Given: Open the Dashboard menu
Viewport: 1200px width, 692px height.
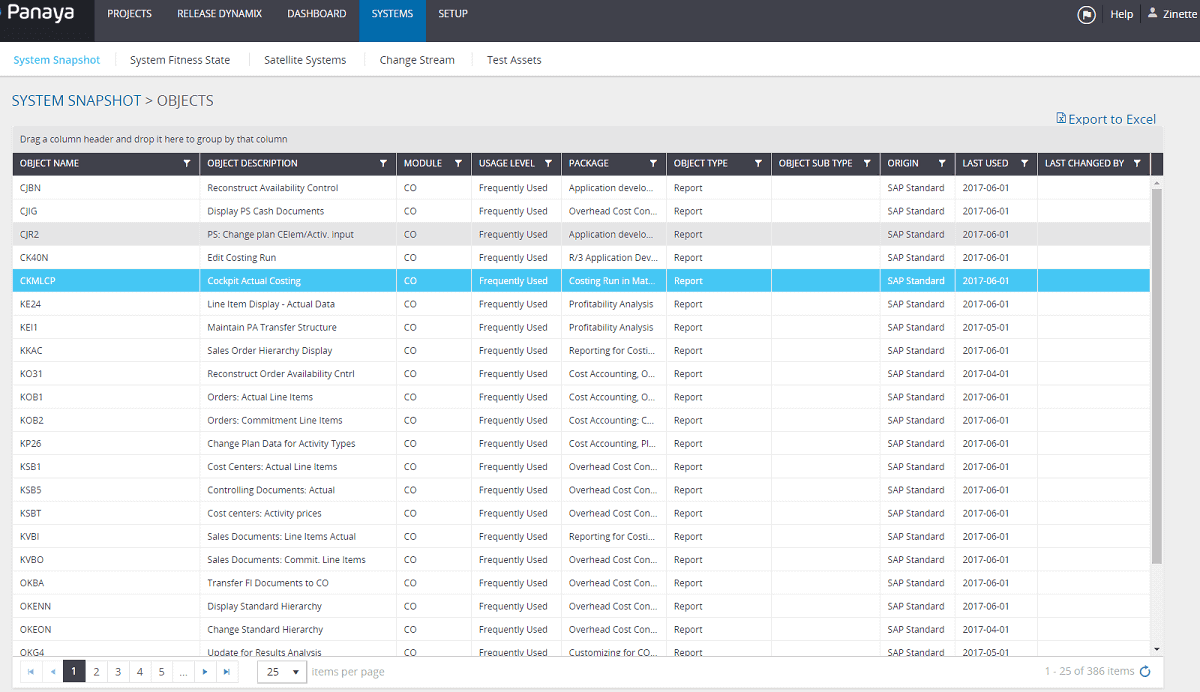Looking at the screenshot, I should [x=317, y=14].
